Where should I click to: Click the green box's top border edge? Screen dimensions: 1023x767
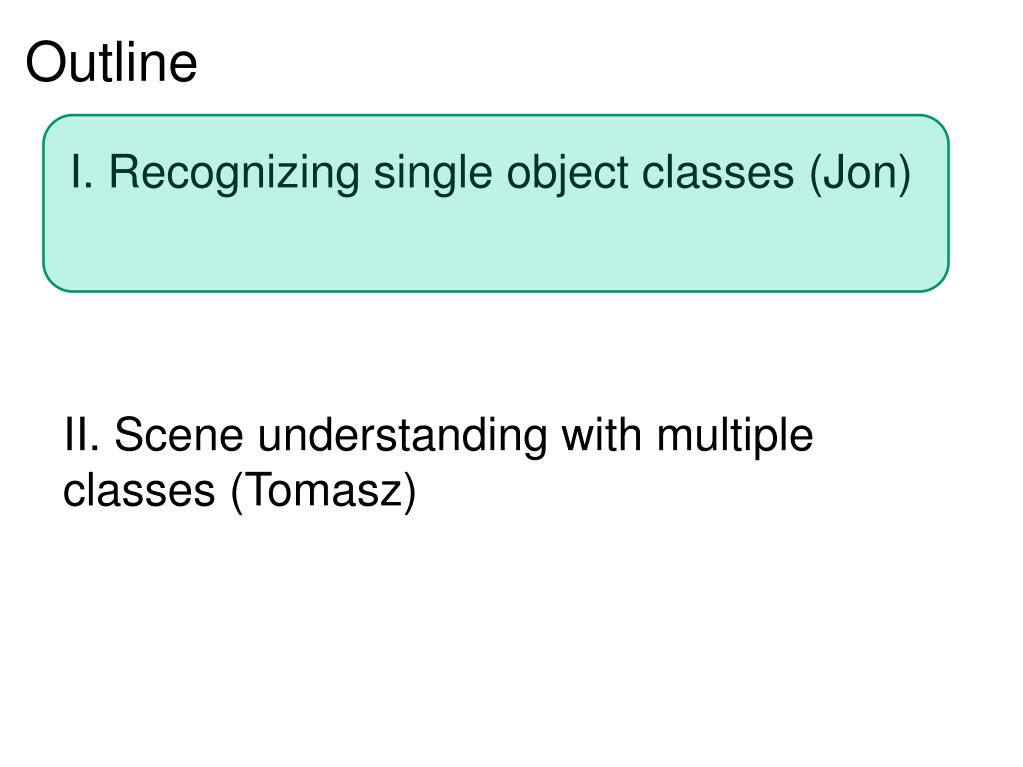496,115
